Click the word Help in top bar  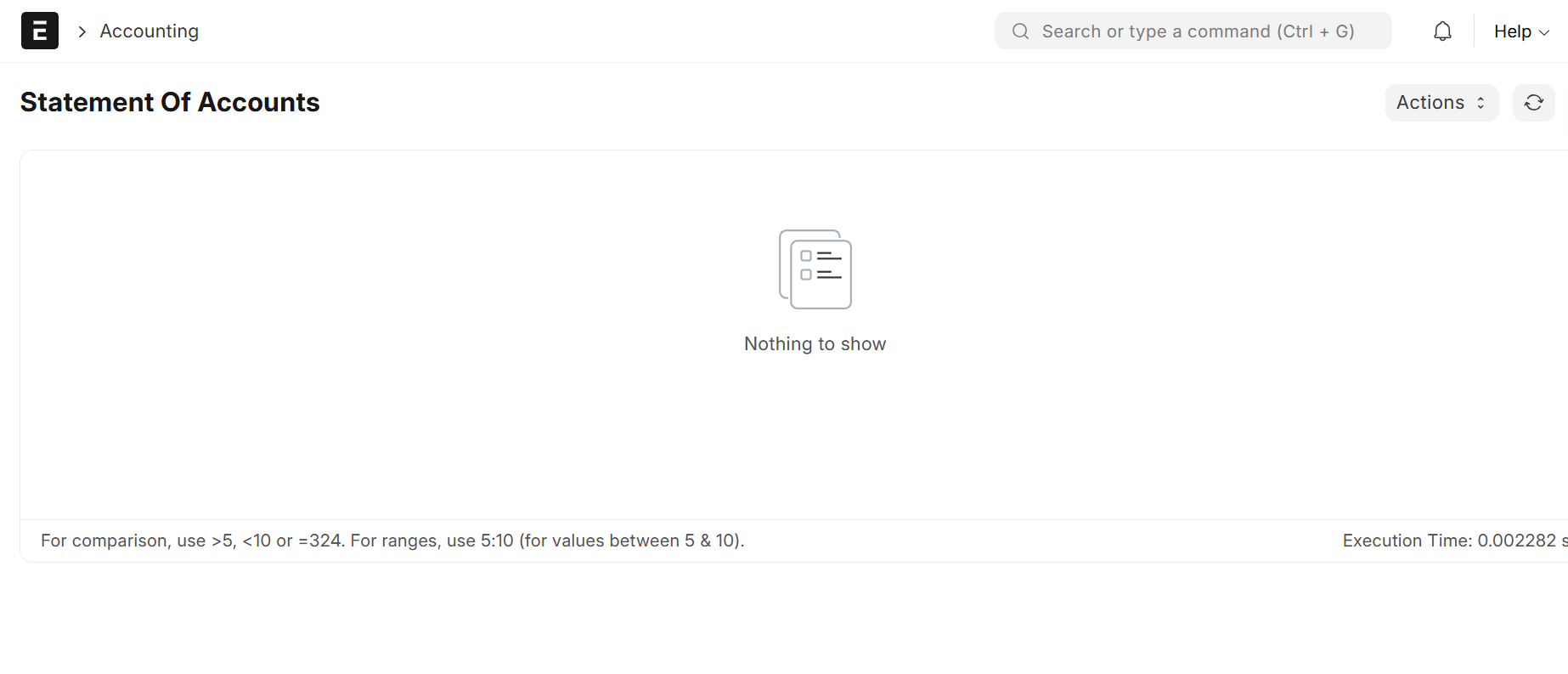(1513, 31)
